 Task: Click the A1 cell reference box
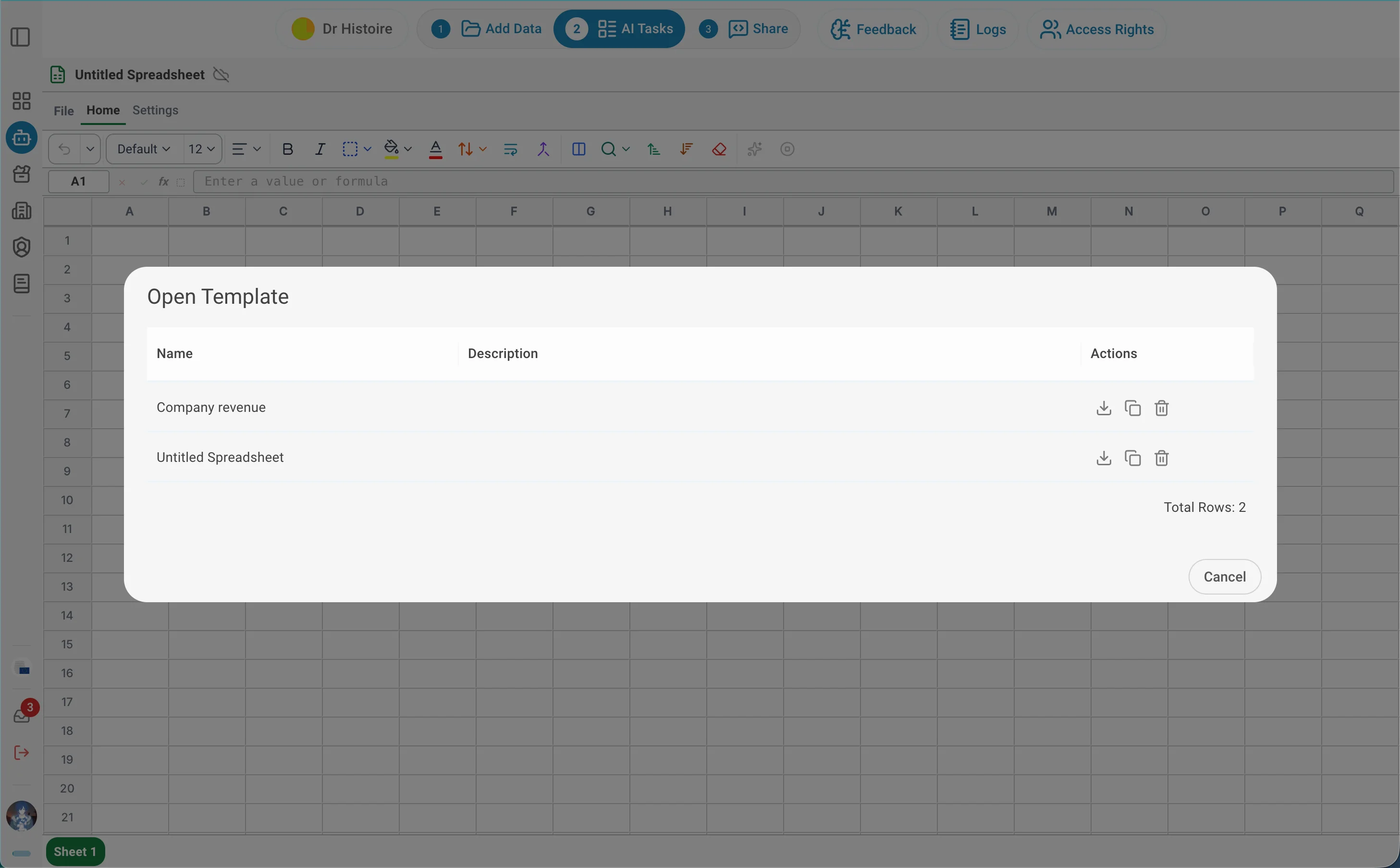(x=79, y=181)
